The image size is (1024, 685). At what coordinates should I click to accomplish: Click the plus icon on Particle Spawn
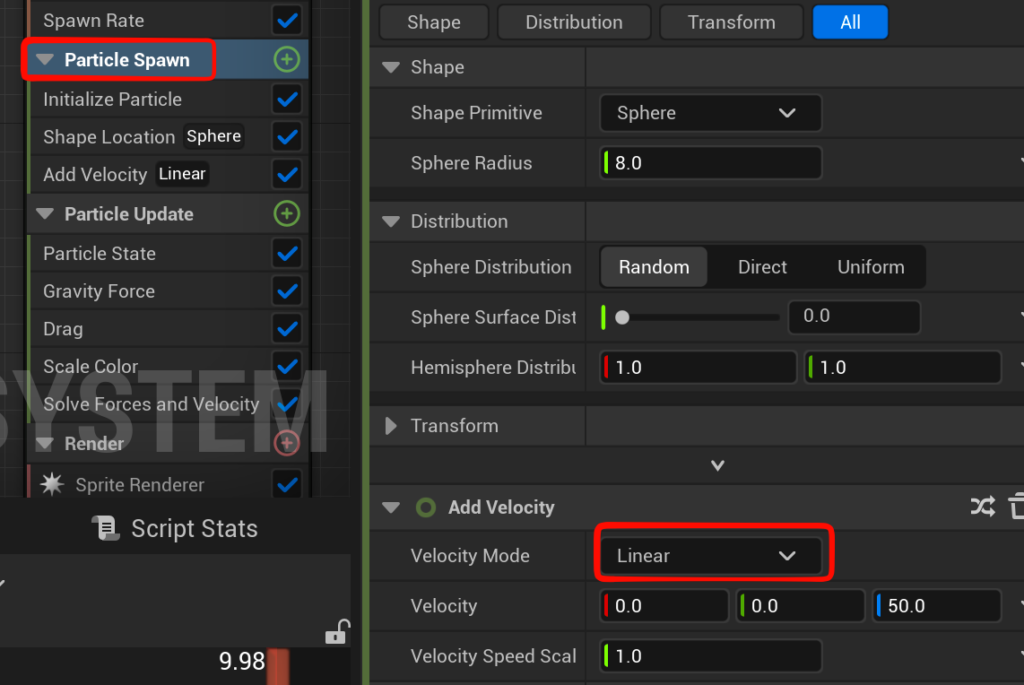(x=287, y=60)
